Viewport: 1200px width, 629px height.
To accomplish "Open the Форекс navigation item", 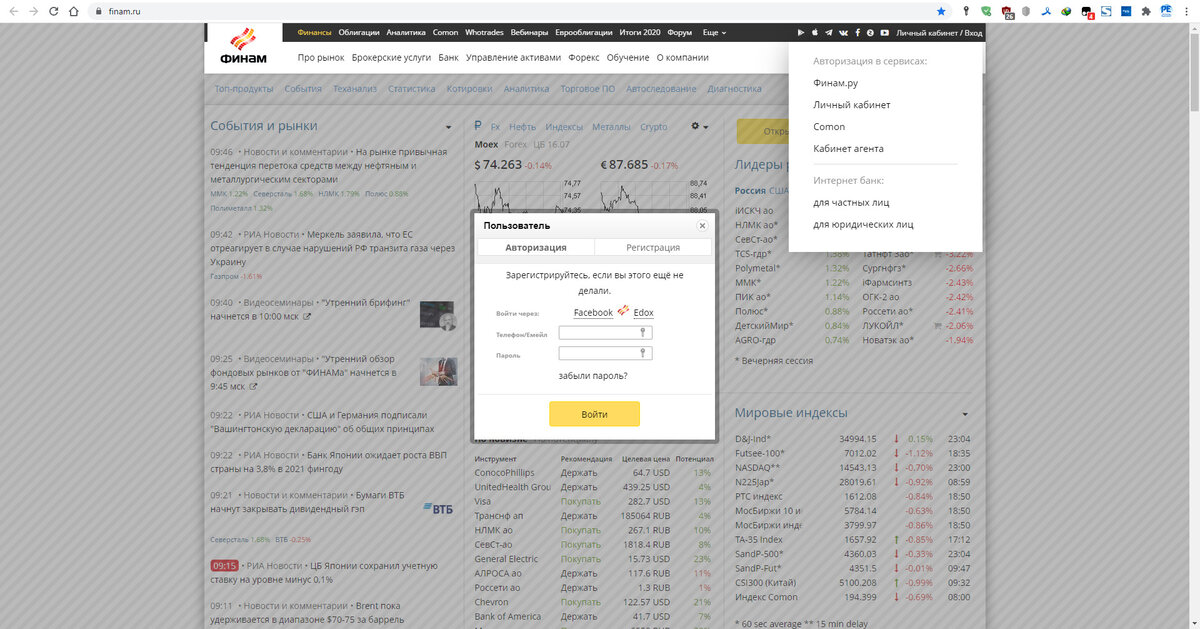I will tap(583, 58).
